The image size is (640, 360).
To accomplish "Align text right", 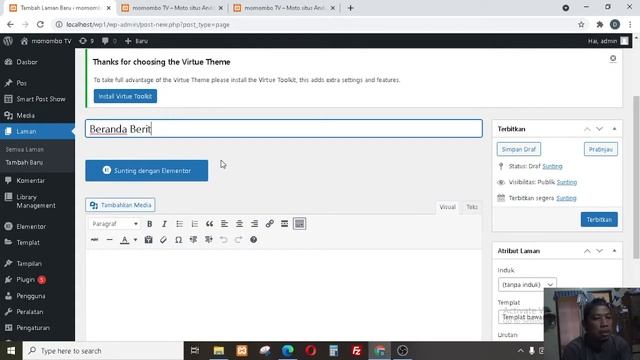I will pos(254,224).
